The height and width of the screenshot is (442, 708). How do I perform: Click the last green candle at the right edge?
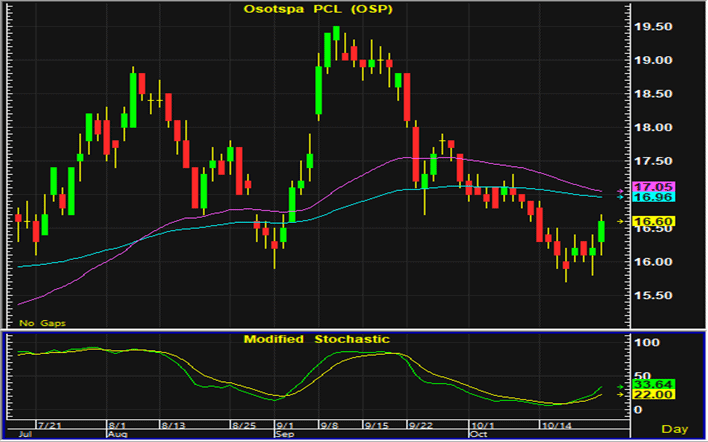point(602,231)
